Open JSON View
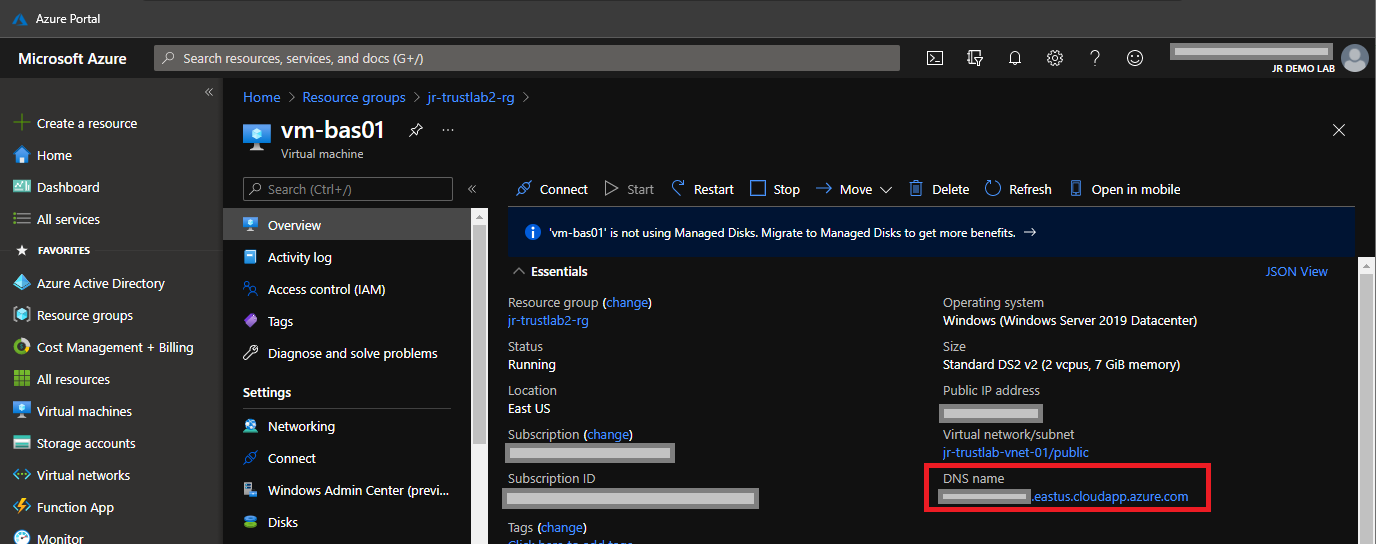This screenshot has height=544, width=1376. point(1296,271)
